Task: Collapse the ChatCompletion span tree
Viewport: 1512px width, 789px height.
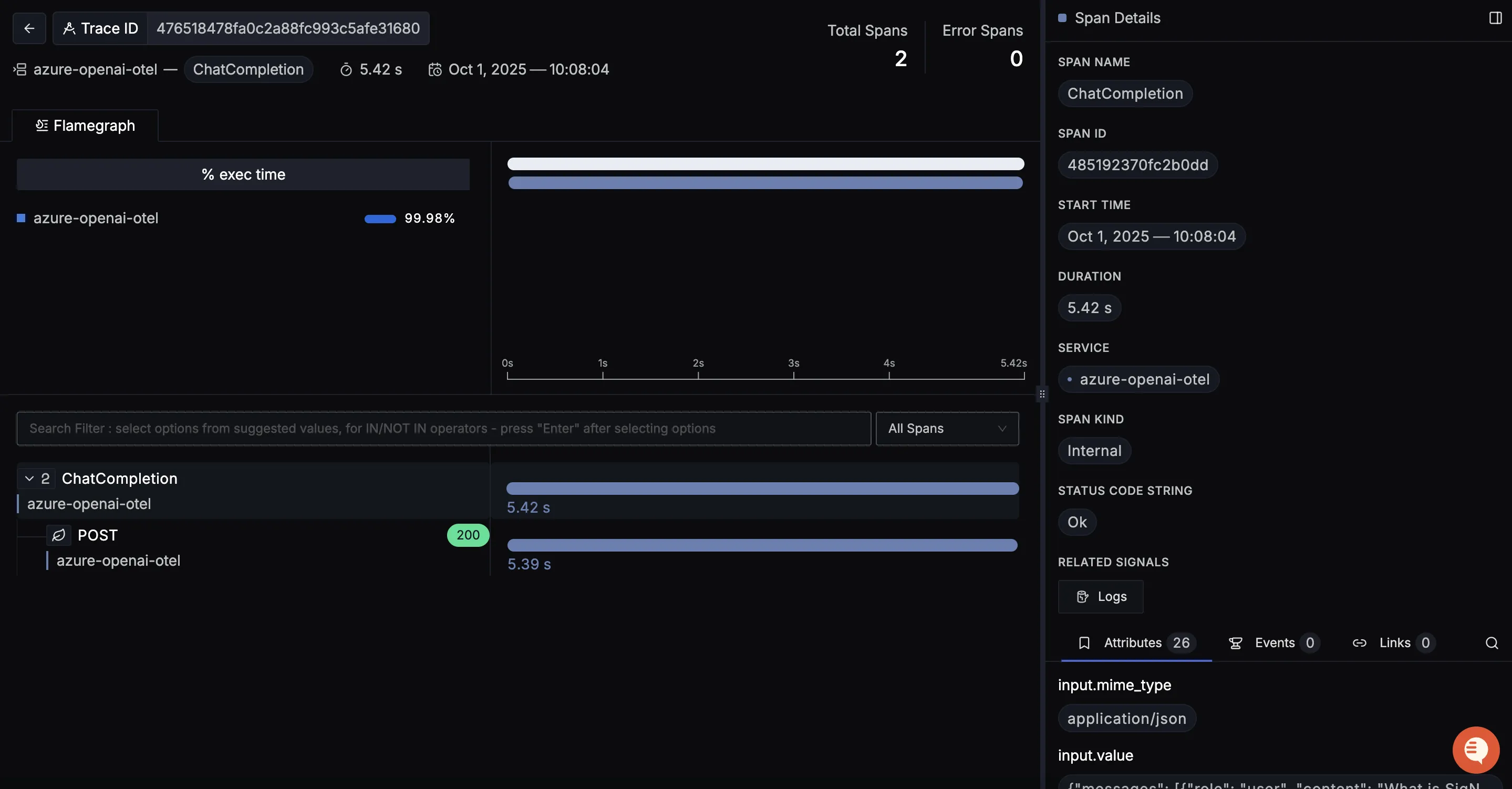Action: [x=29, y=479]
